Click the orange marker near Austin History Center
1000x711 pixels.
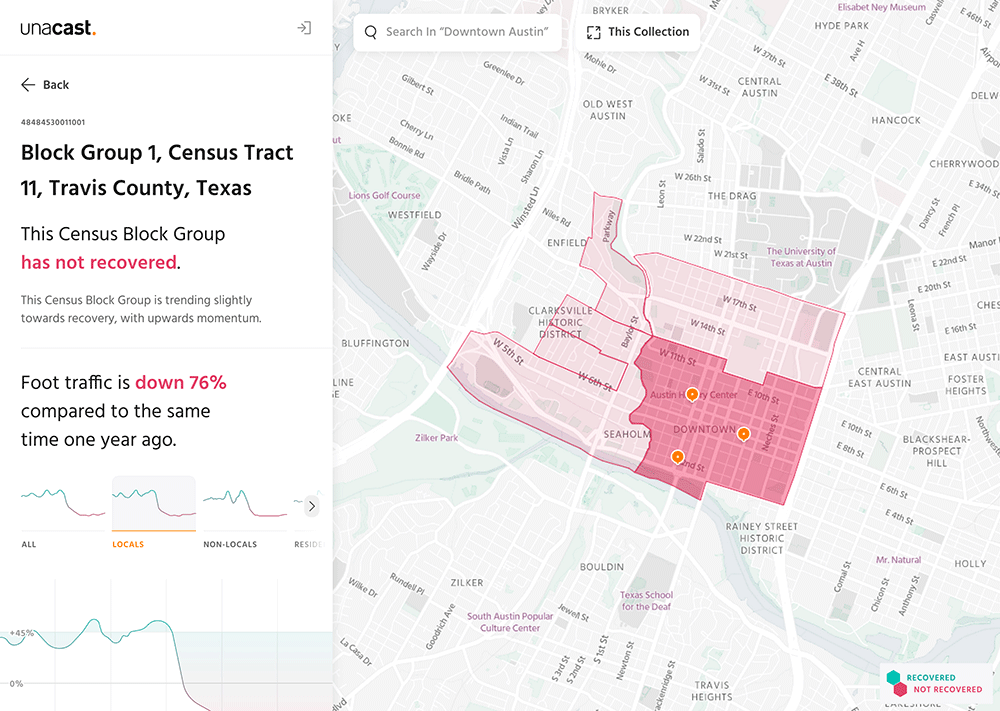tap(691, 394)
